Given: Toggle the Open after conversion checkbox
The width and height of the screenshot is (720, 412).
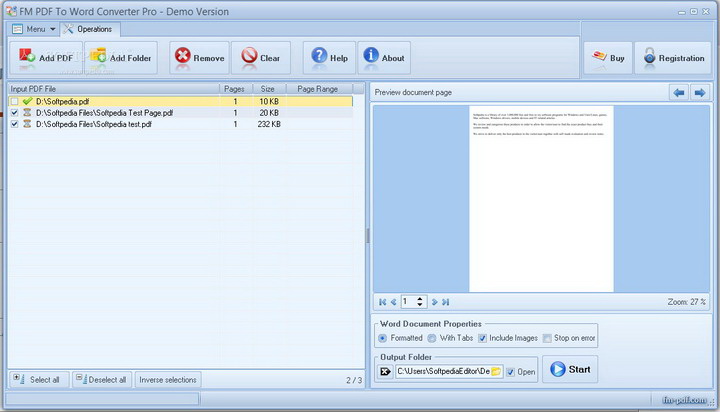Looking at the screenshot, I should click(511, 372).
